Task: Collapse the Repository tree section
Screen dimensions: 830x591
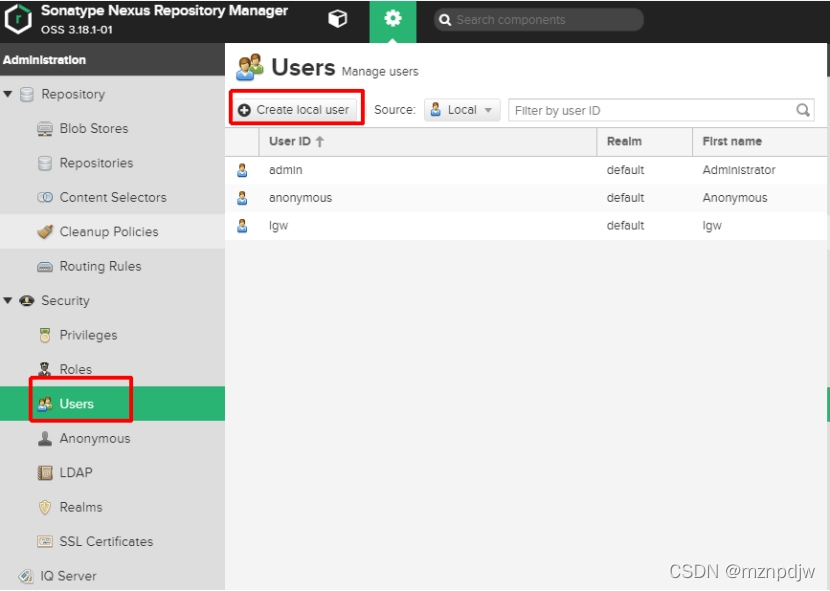Action: (7, 94)
